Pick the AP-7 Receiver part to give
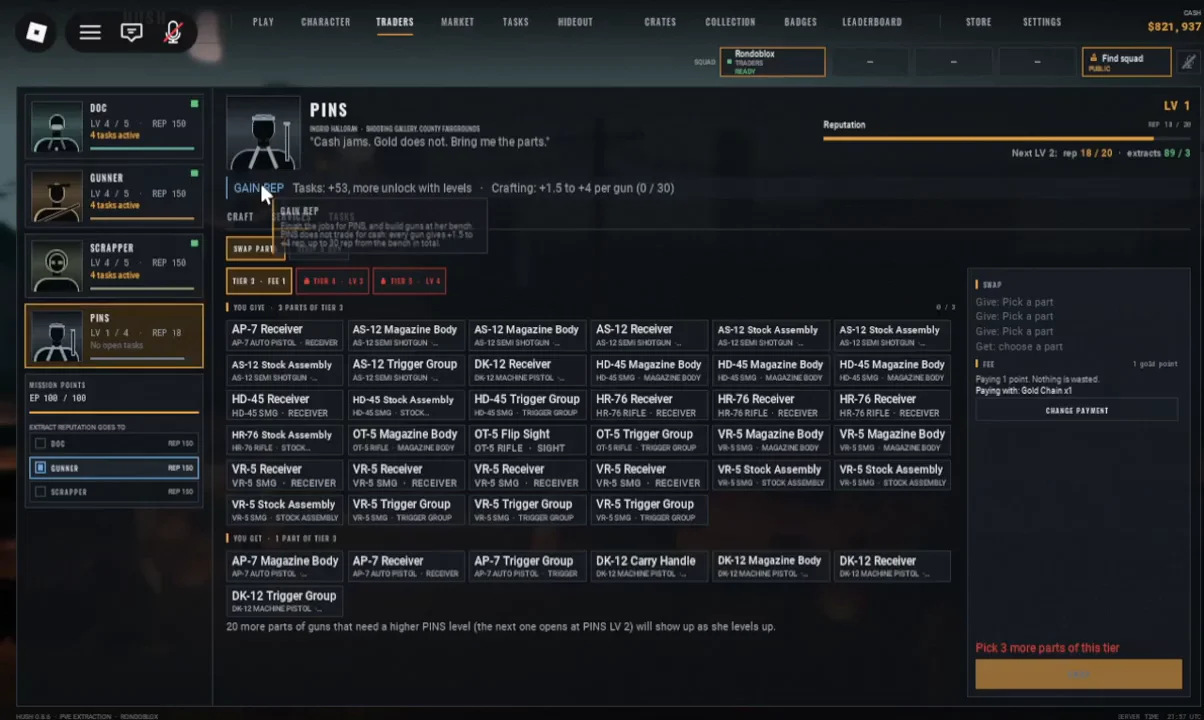1204x720 pixels. tap(285, 335)
